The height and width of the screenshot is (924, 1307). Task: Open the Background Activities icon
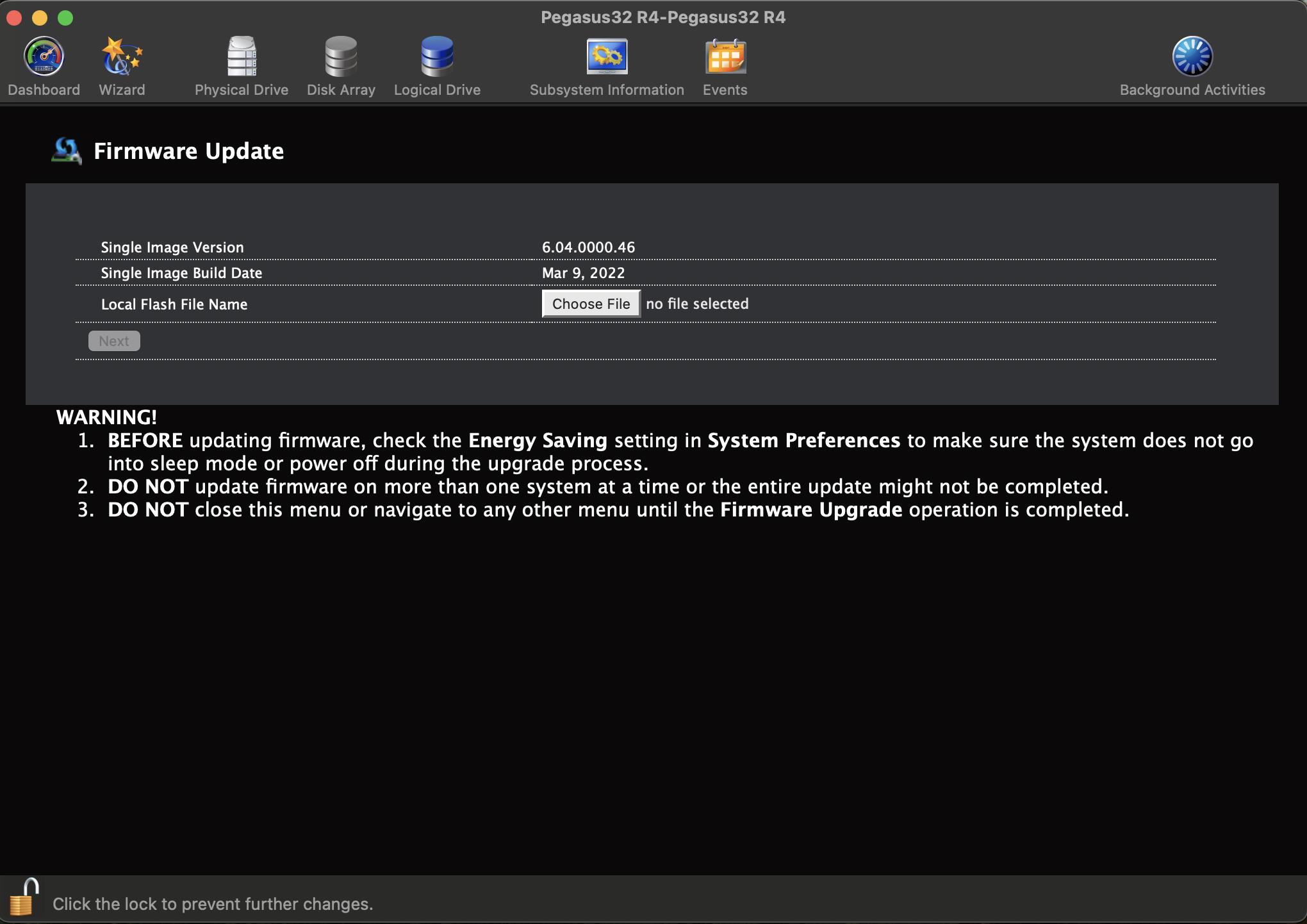pyautogui.click(x=1192, y=56)
